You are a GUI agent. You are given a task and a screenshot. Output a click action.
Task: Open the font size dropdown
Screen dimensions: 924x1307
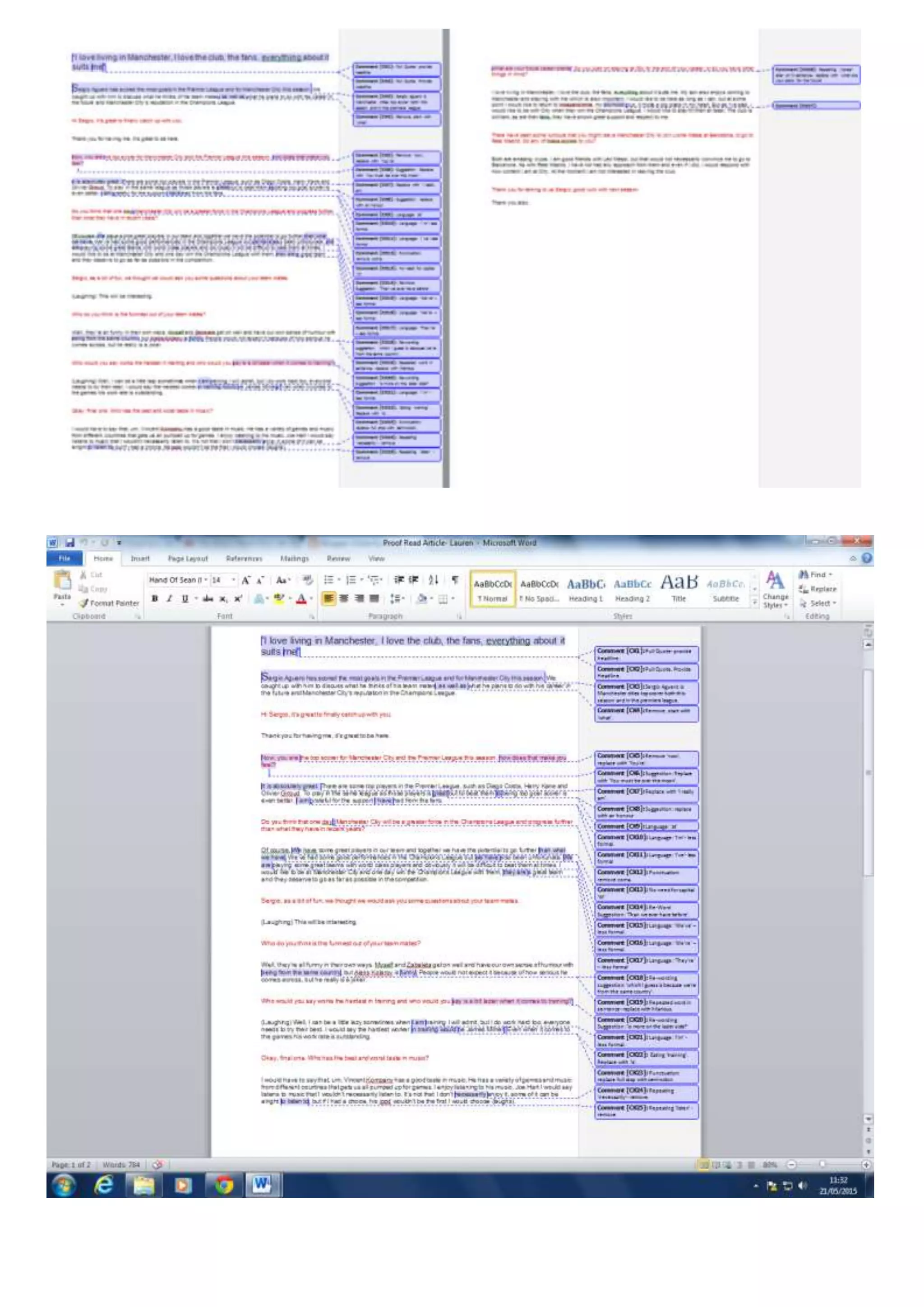point(234,580)
